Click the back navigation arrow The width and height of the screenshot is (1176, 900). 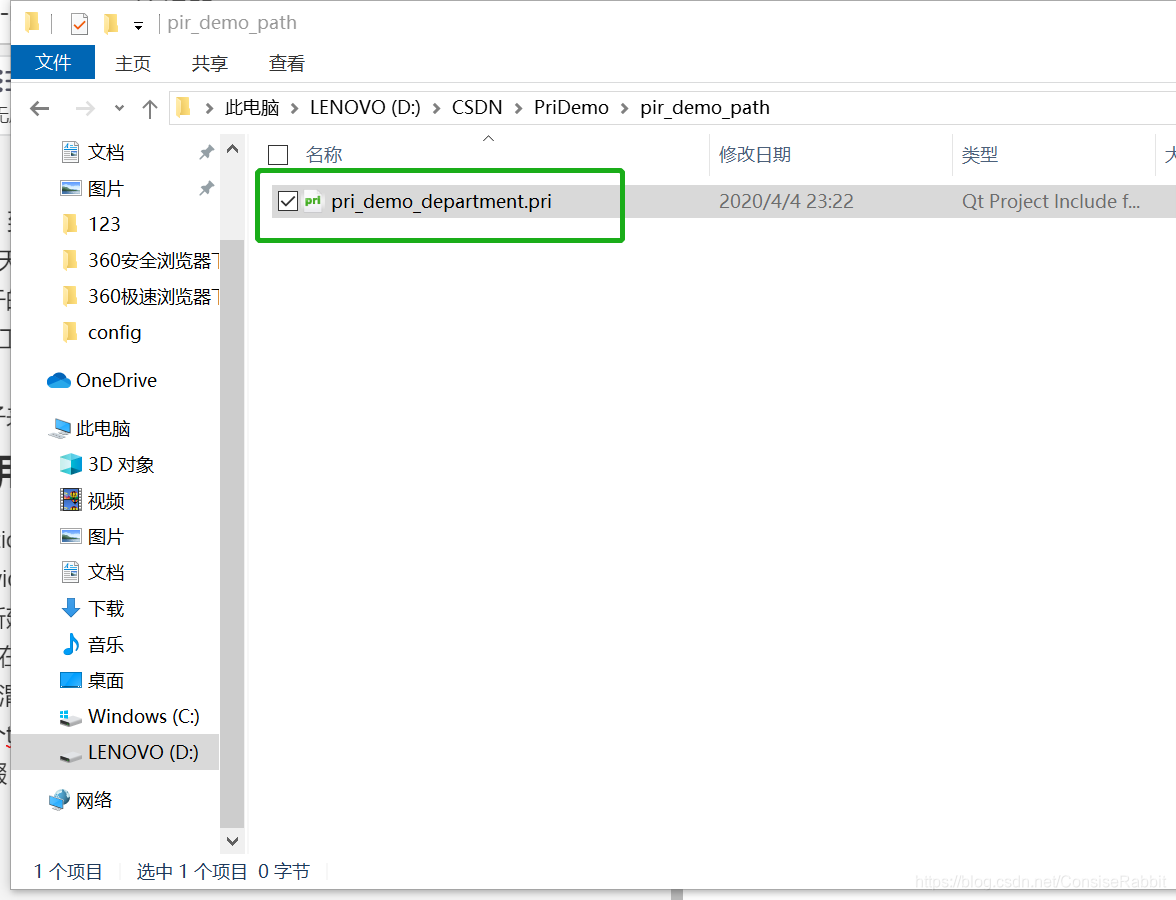tap(40, 109)
